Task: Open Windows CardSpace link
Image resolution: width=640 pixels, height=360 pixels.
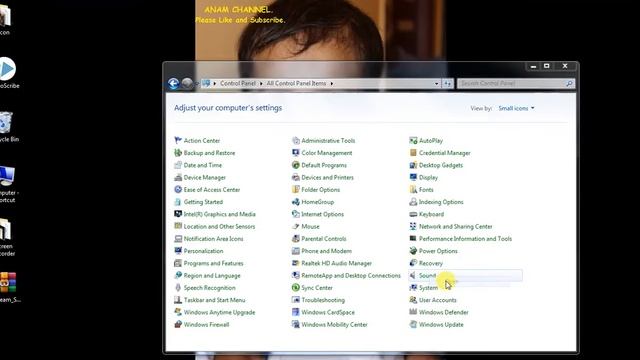Action: pyautogui.click(x=328, y=312)
